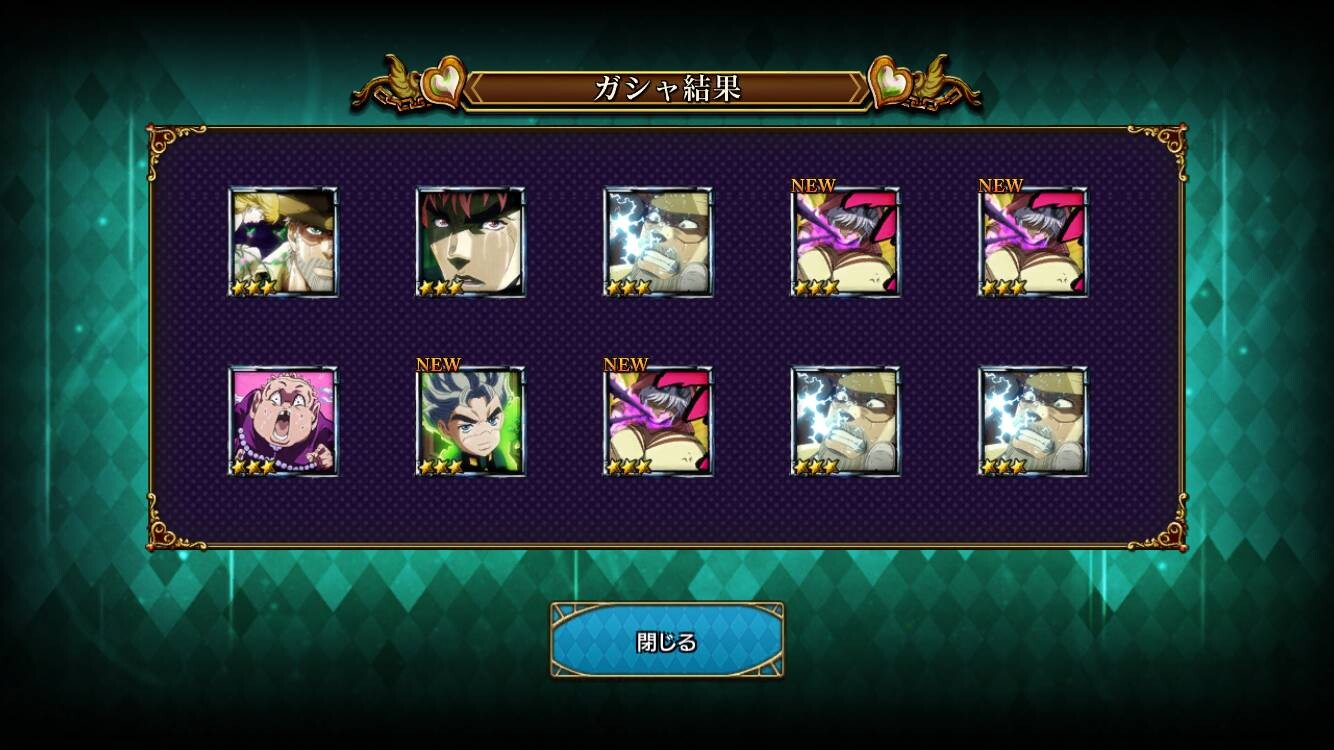Select the last card in bottom row
Screen dimensions: 1334x750
[1033, 421]
